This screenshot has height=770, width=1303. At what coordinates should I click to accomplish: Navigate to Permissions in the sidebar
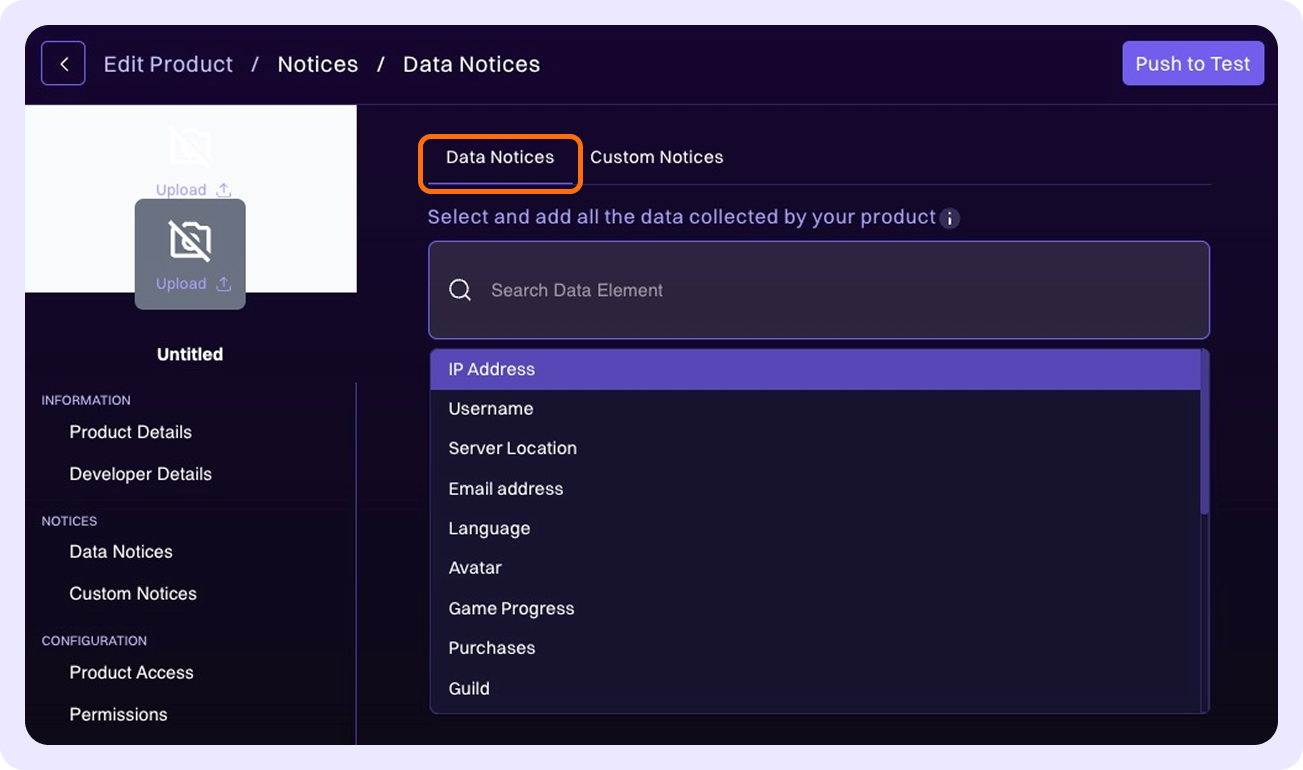pos(118,714)
